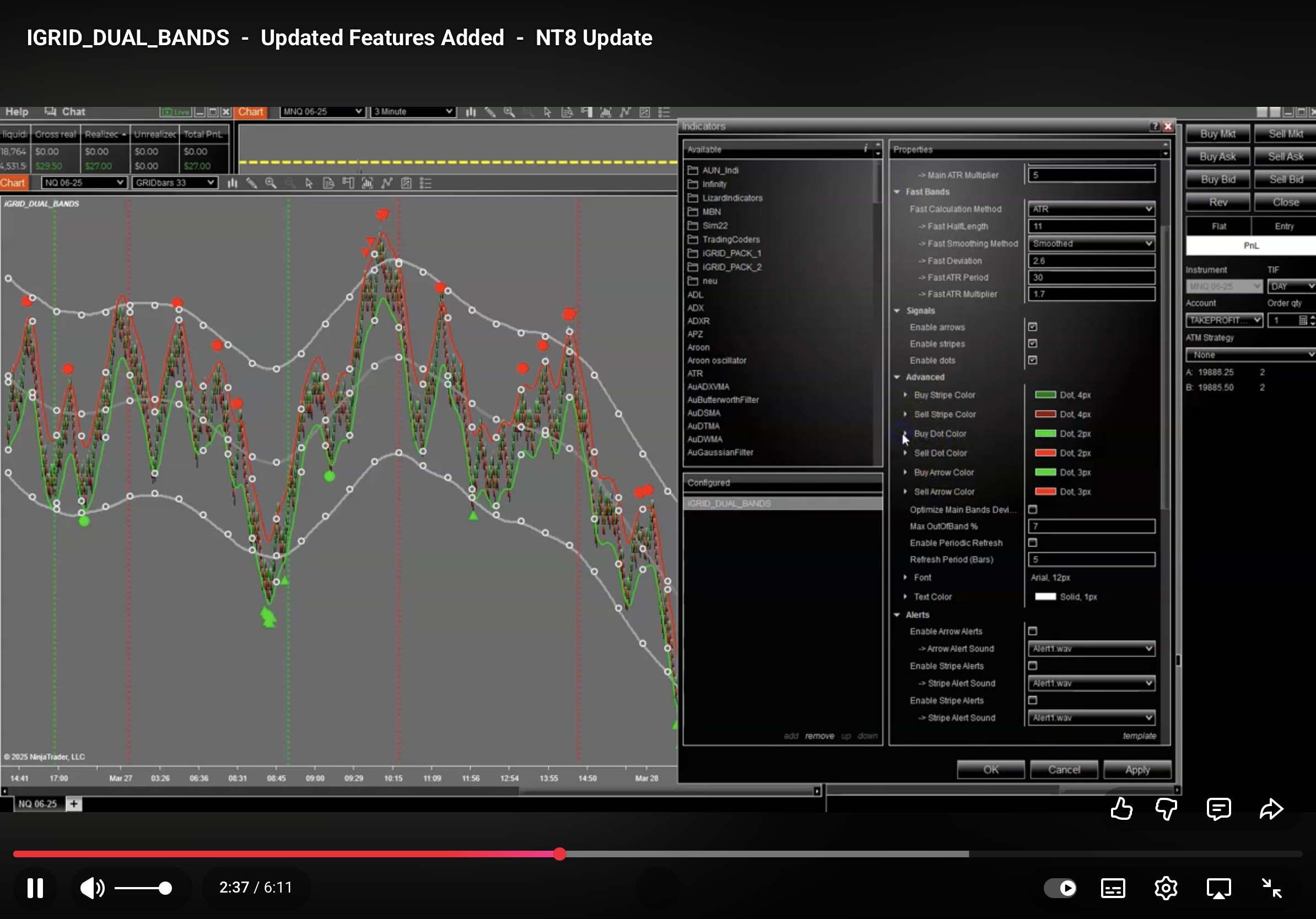Click the Buy Stripe Color green swatch
The width and height of the screenshot is (1316, 919).
[x=1045, y=394]
